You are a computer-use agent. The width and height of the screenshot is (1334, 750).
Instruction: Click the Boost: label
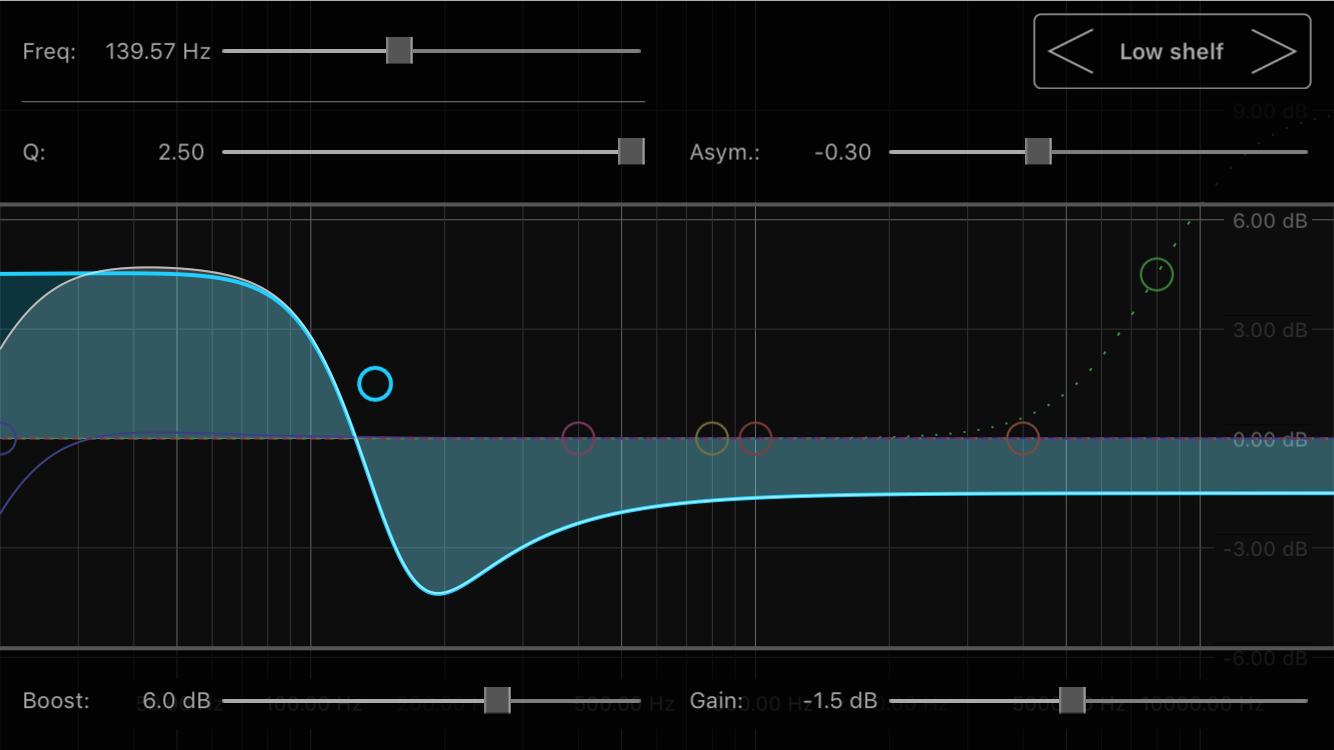(x=56, y=701)
